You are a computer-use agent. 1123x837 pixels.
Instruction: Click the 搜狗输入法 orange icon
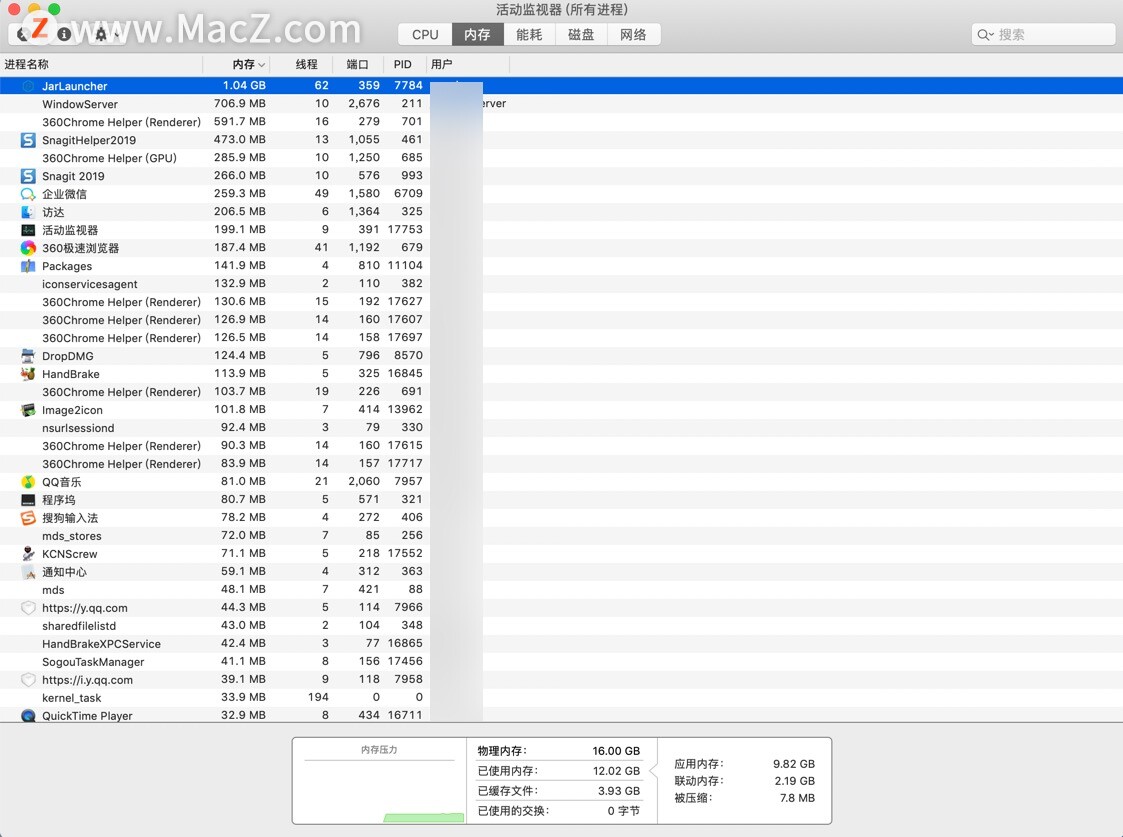pyautogui.click(x=28, y=518)
